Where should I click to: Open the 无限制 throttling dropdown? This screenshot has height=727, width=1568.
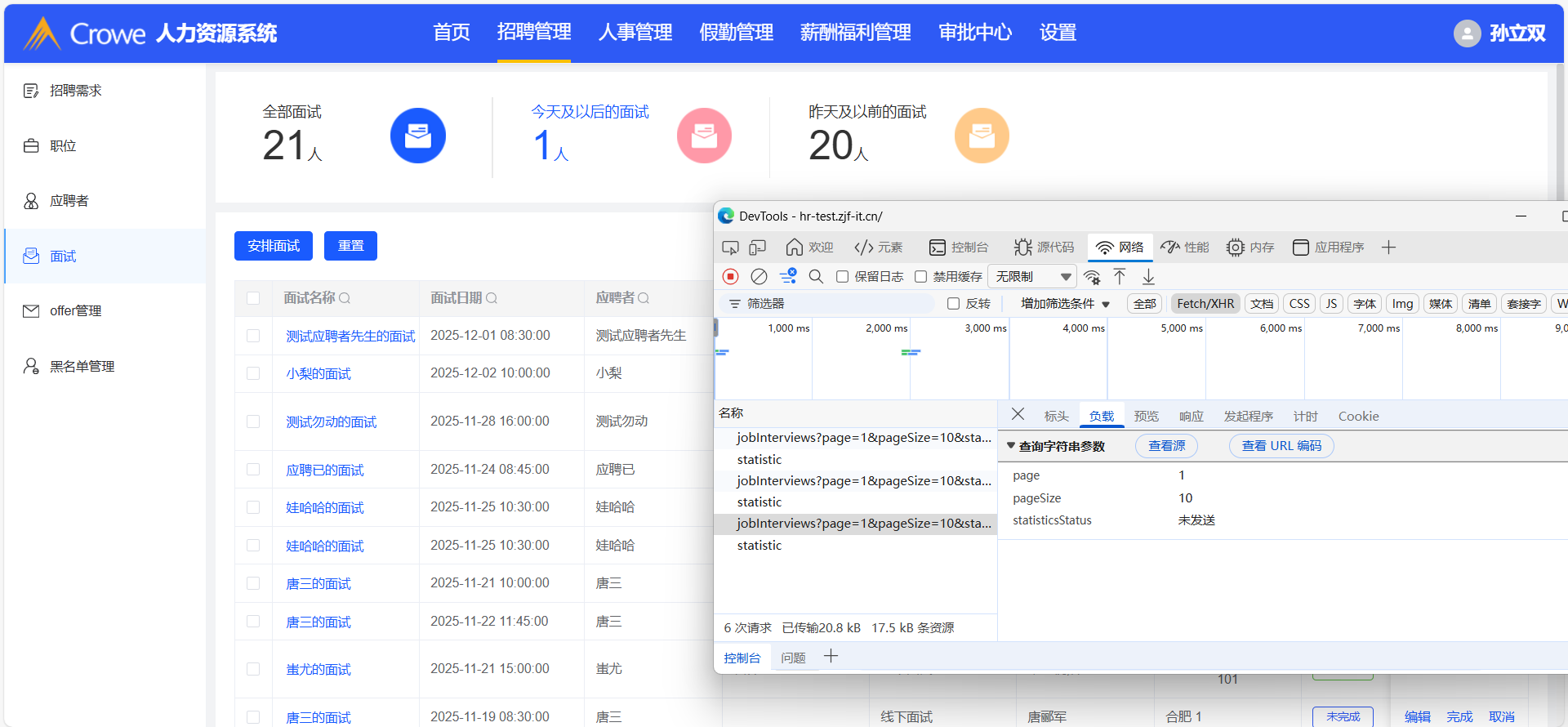click(x=1032, y=277)
